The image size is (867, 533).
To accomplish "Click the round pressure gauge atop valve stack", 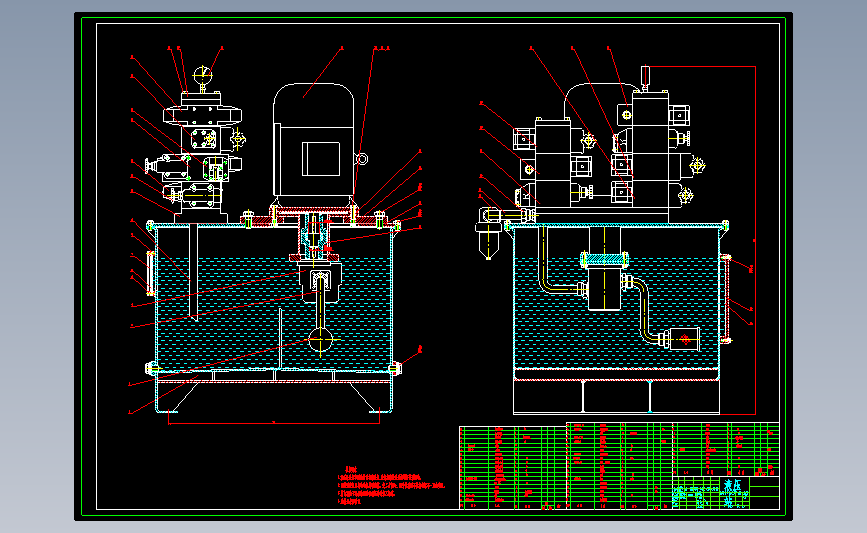I will tap(203, 75).
